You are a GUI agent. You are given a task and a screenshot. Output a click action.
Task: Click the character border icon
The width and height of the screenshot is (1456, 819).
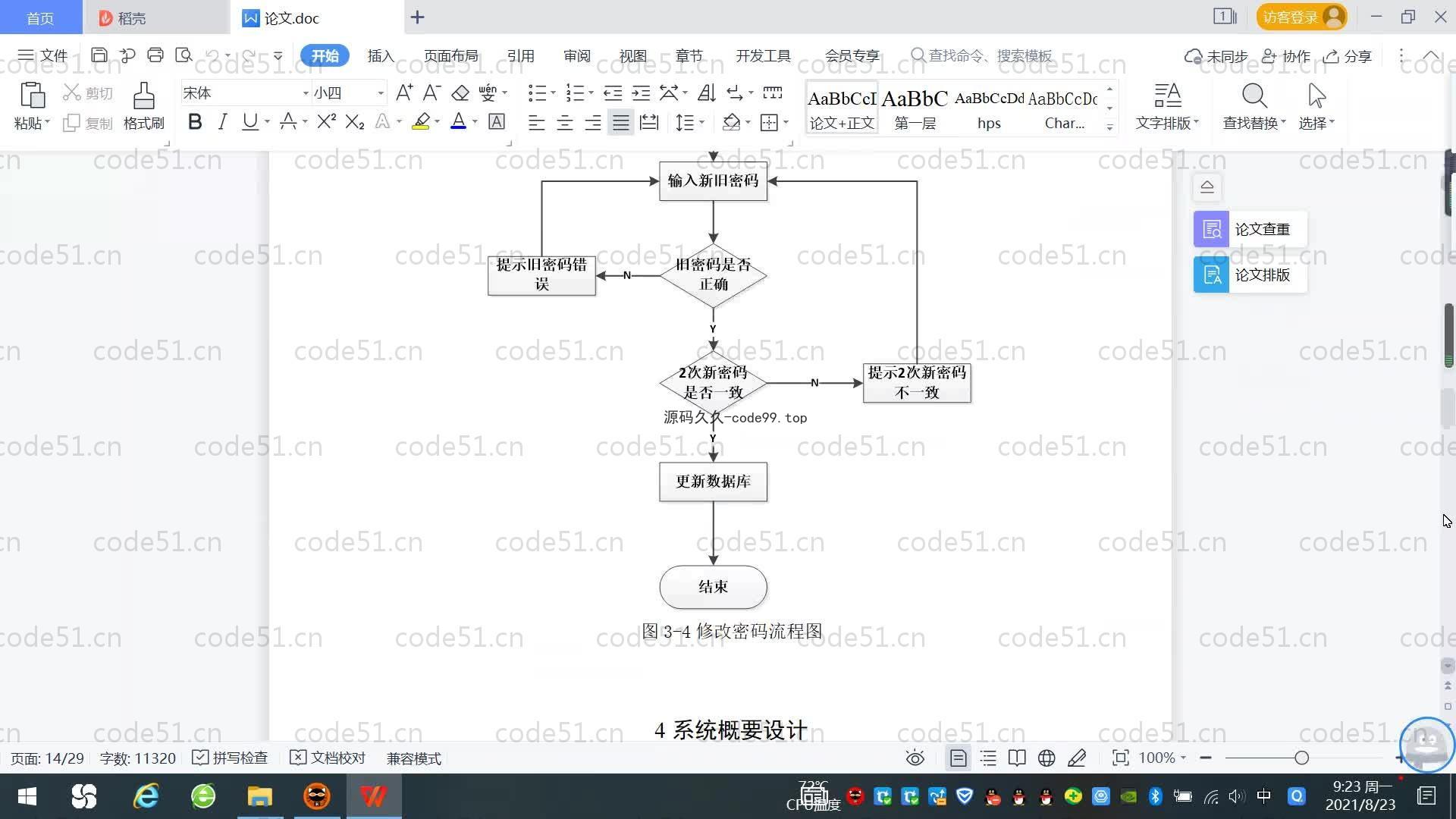tap(497, 121)
